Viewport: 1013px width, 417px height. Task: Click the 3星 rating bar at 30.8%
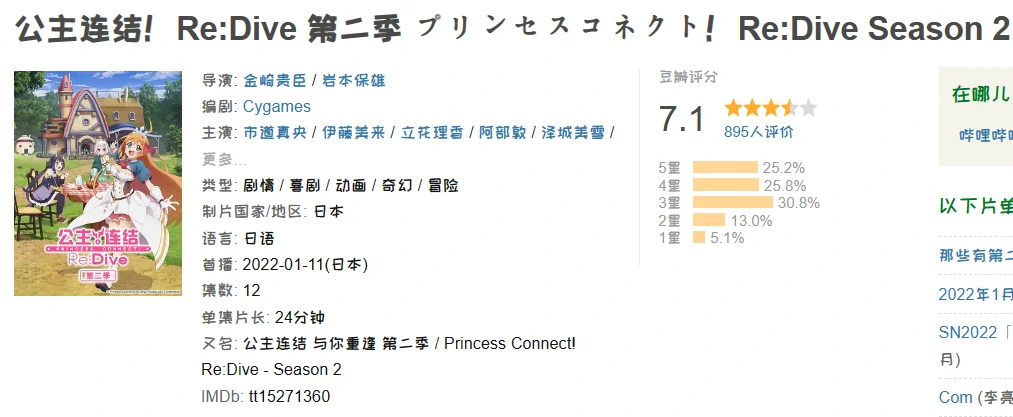(x=732, y=203)
